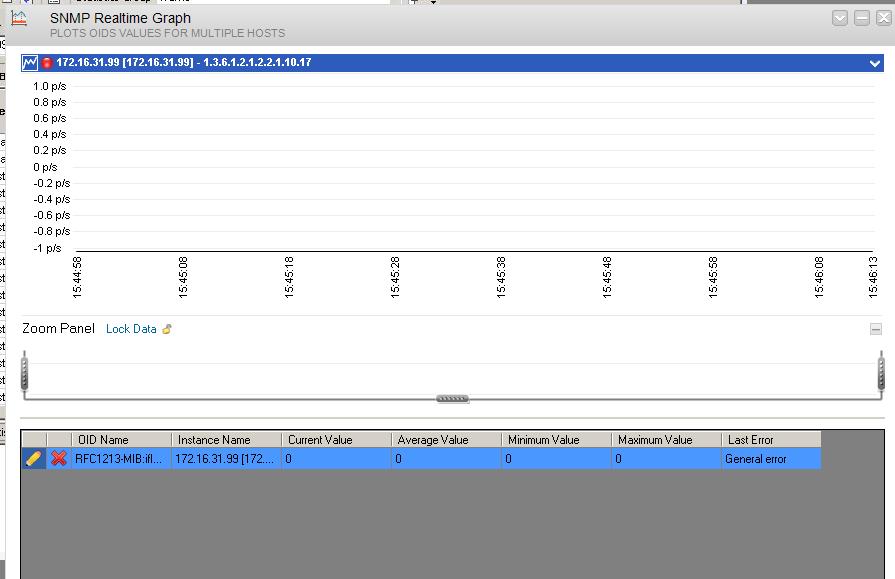This screenshot has height=579, width=895.
Task: Select the 172.16.31.99 [172.... instance name cell
Action: coord(226,459)
